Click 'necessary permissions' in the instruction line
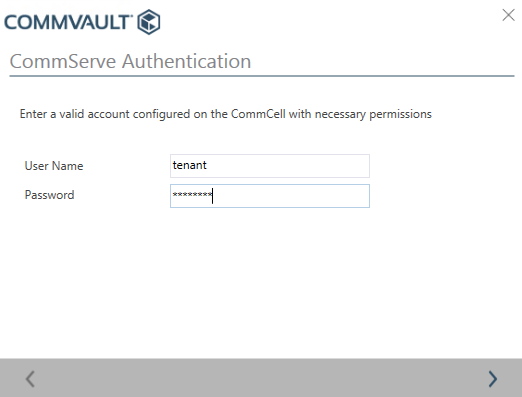Screen dimensions: 522x397 [373, 114]
